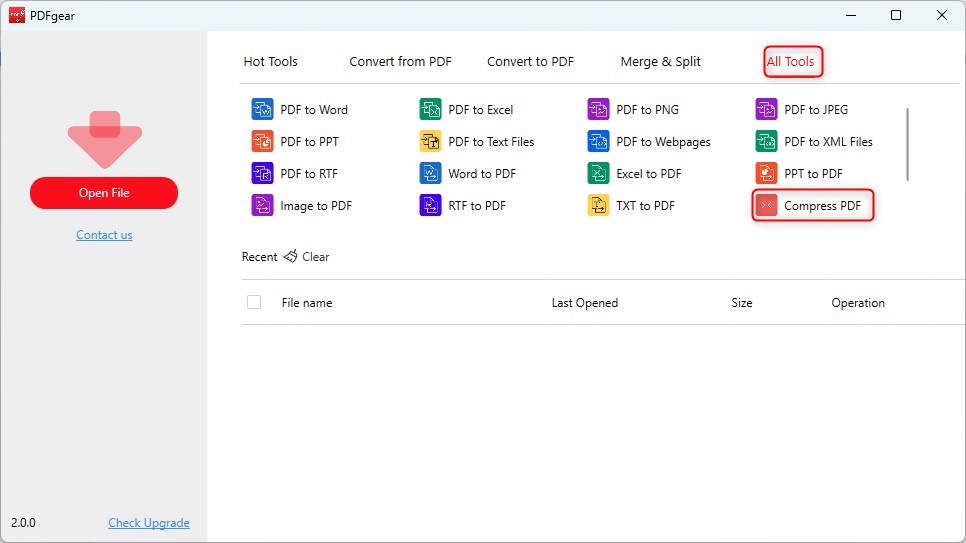Click the File name column header
This screenshot has width=966, height=543.
click(307, 303)
